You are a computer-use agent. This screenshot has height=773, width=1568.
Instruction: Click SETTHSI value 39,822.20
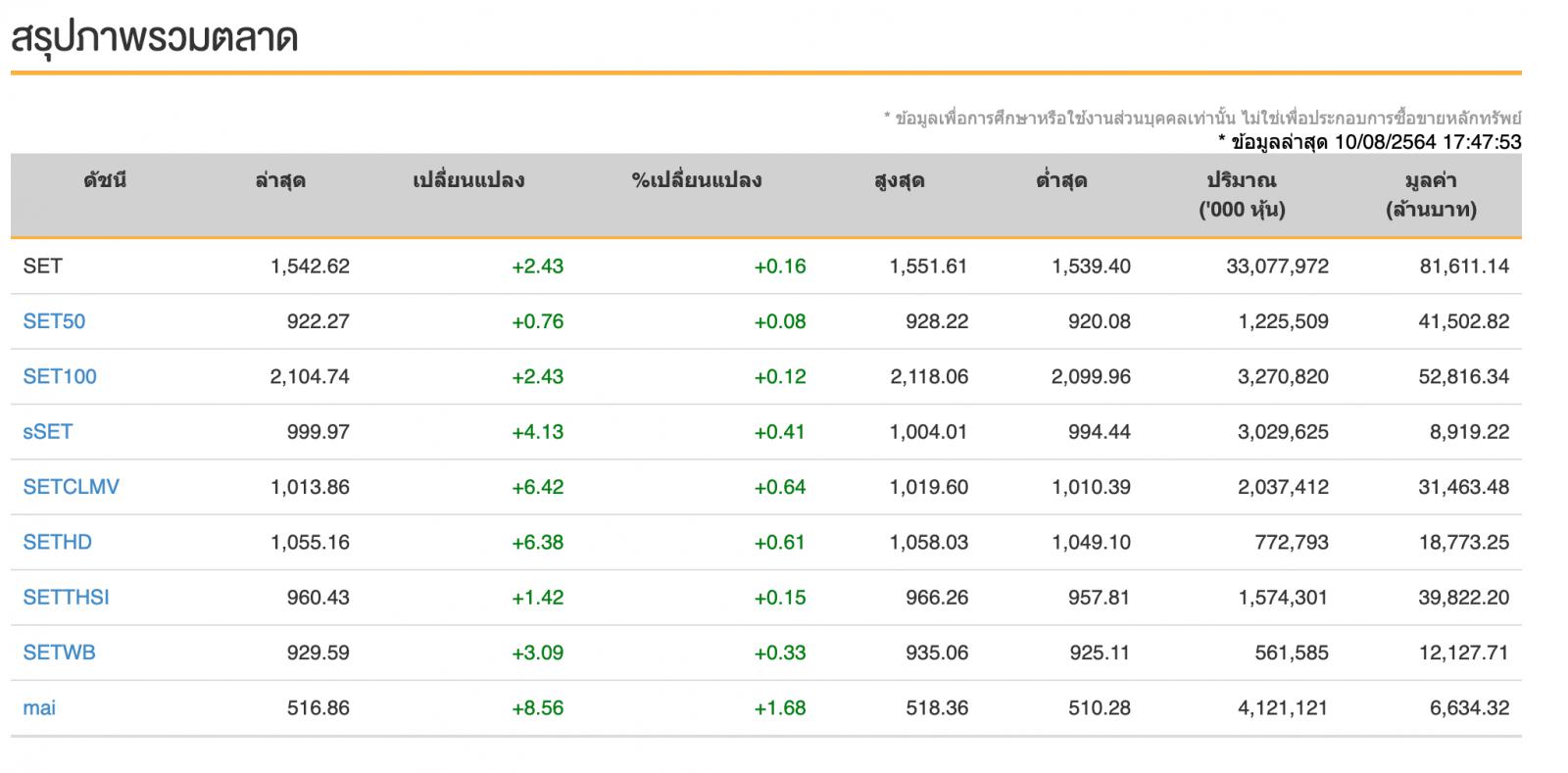(1464, 598)
